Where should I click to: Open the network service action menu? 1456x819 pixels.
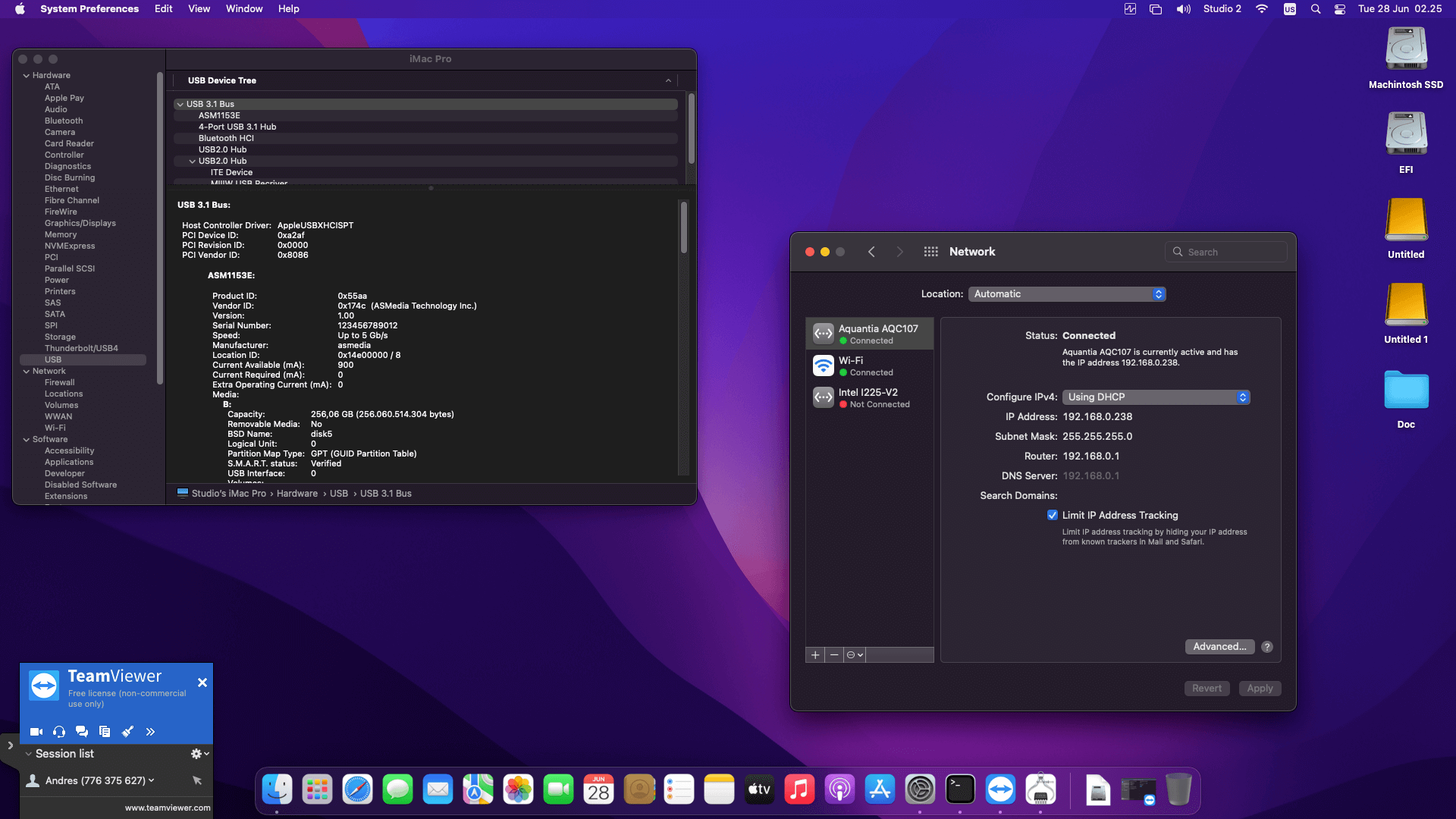855,655
